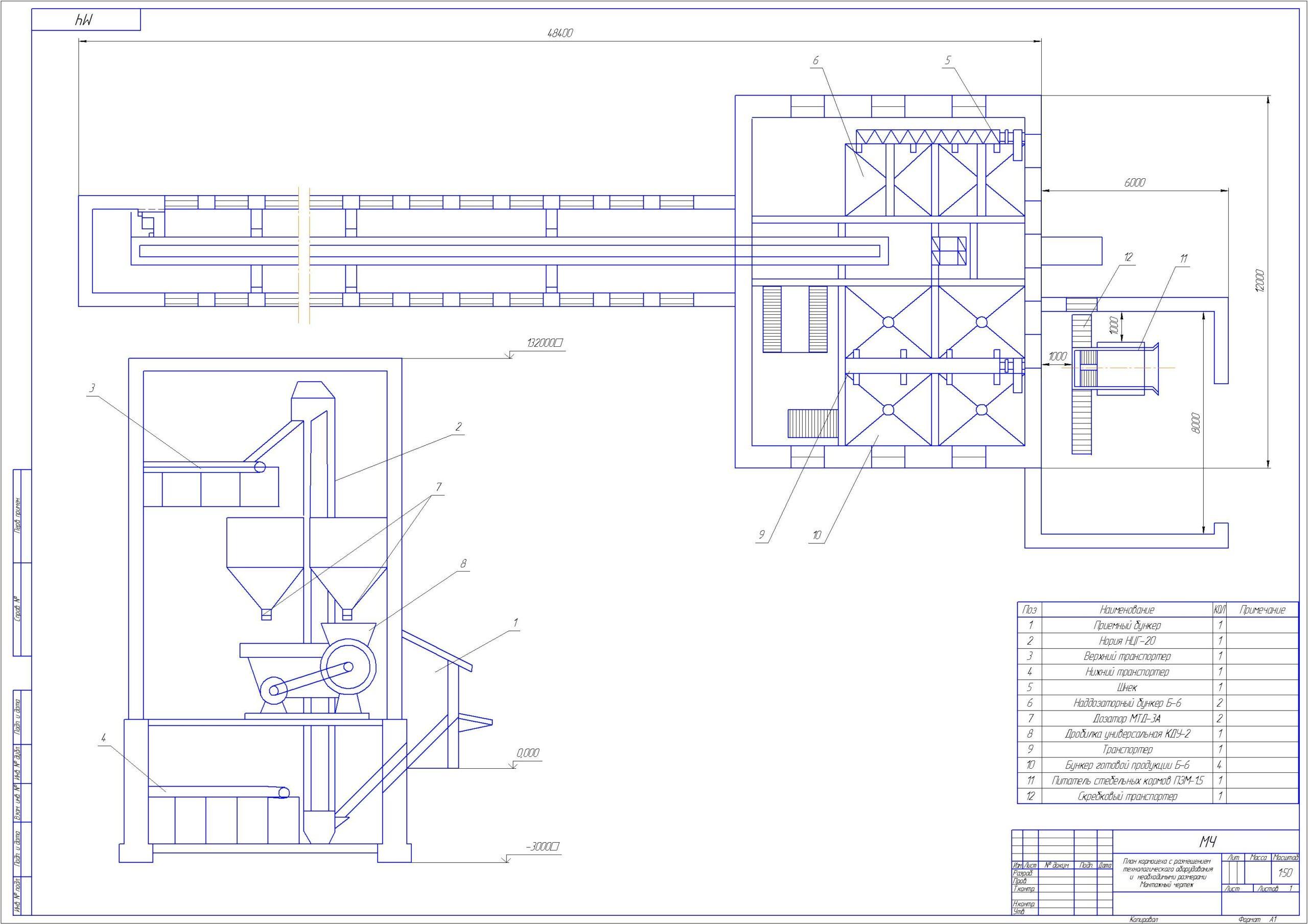The width and height of the screenshot is (1308, 924).
Task: Click the 'hW' stamp box at top left
Action: point(85,20)
